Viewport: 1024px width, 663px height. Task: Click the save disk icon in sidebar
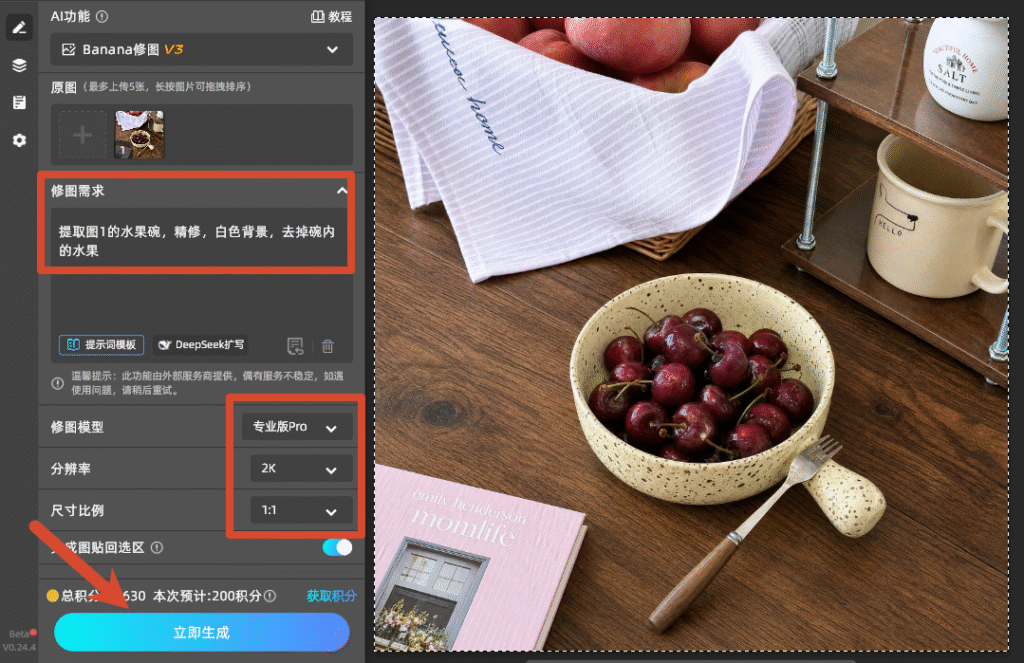tap(19, 103)
